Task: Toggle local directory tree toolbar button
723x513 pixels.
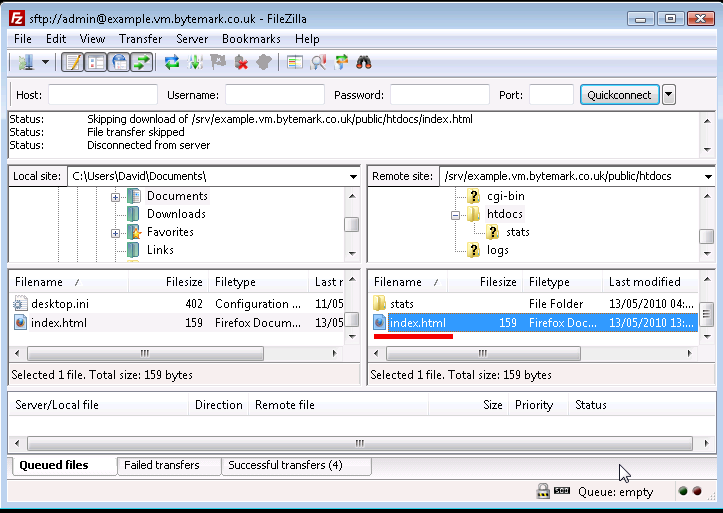Action: coord(95,62)
